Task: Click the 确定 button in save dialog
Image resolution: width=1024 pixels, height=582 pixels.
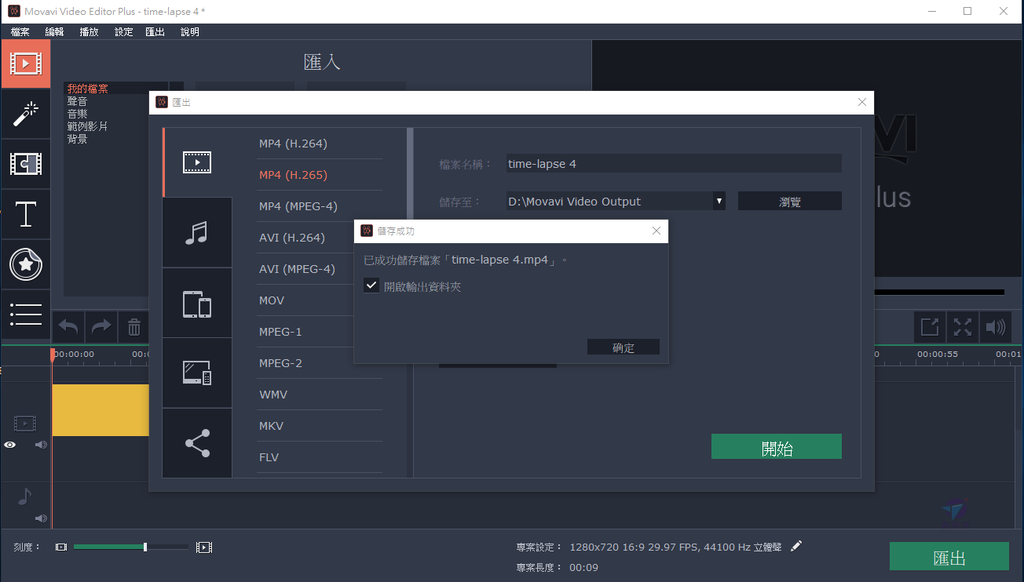Action: (x=623, y=347)
